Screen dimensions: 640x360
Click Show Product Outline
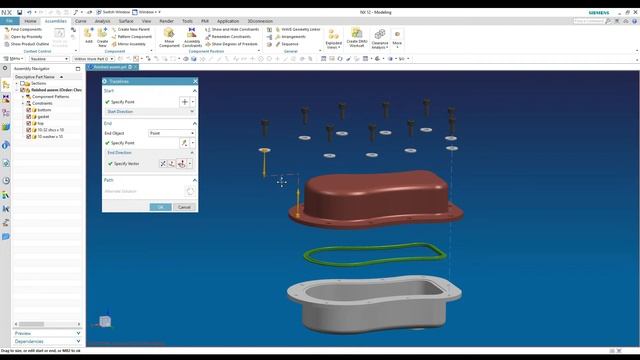click(27, 44)
